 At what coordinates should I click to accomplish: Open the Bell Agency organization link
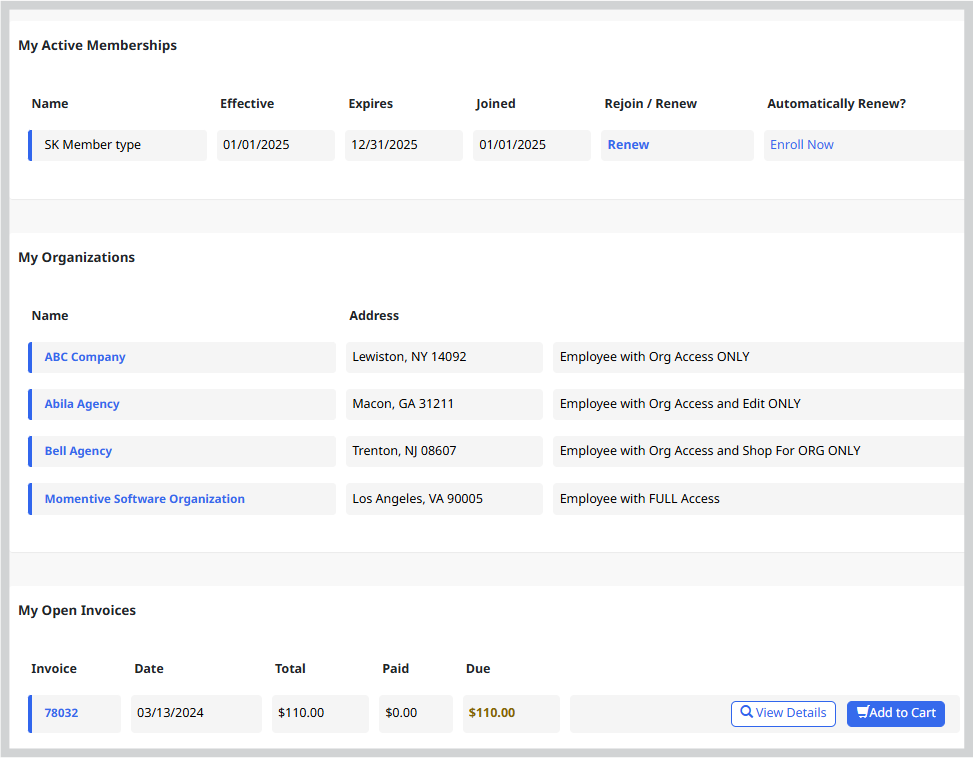click(x=78, y=451)
